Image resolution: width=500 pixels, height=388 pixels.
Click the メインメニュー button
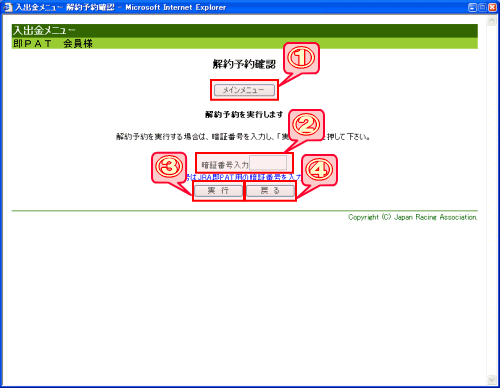click(x=244, y=90)
